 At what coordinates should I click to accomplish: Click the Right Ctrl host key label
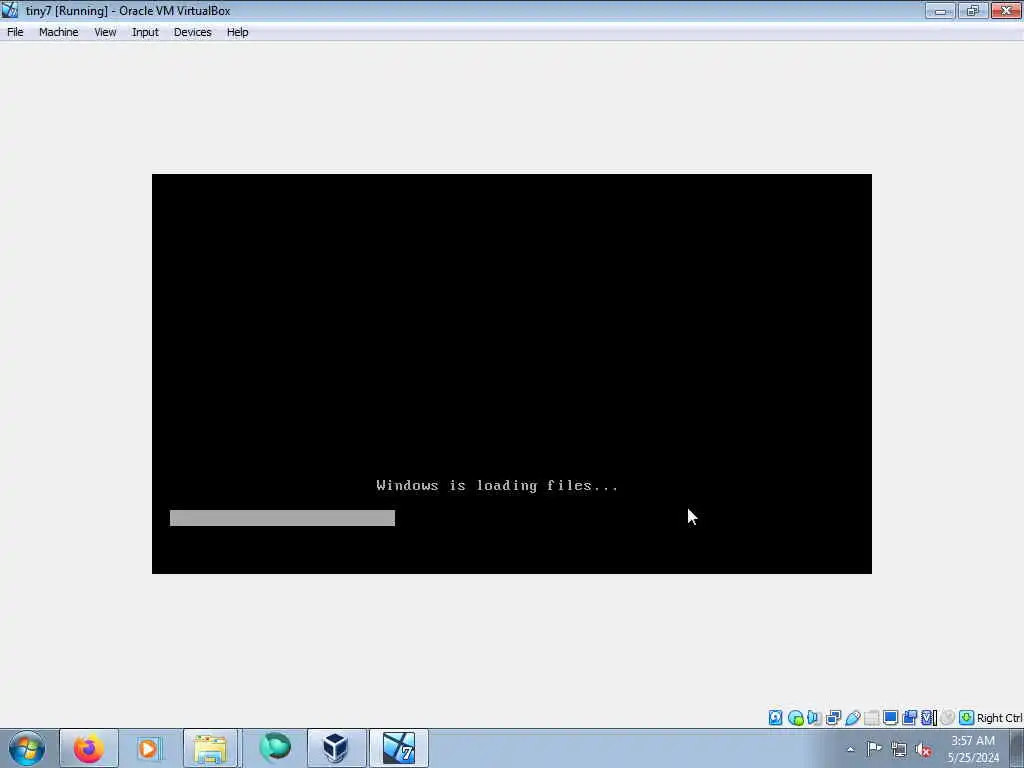point(999,718)
